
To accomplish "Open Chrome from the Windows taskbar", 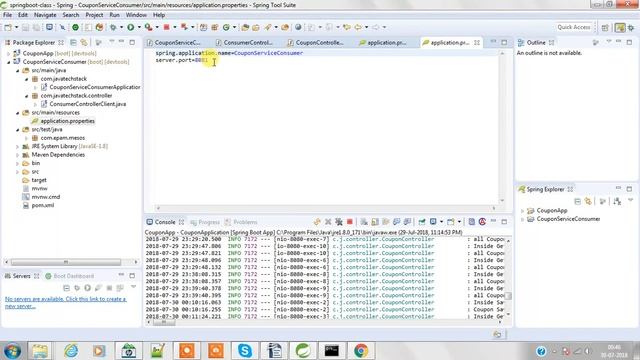I will 361,351.
